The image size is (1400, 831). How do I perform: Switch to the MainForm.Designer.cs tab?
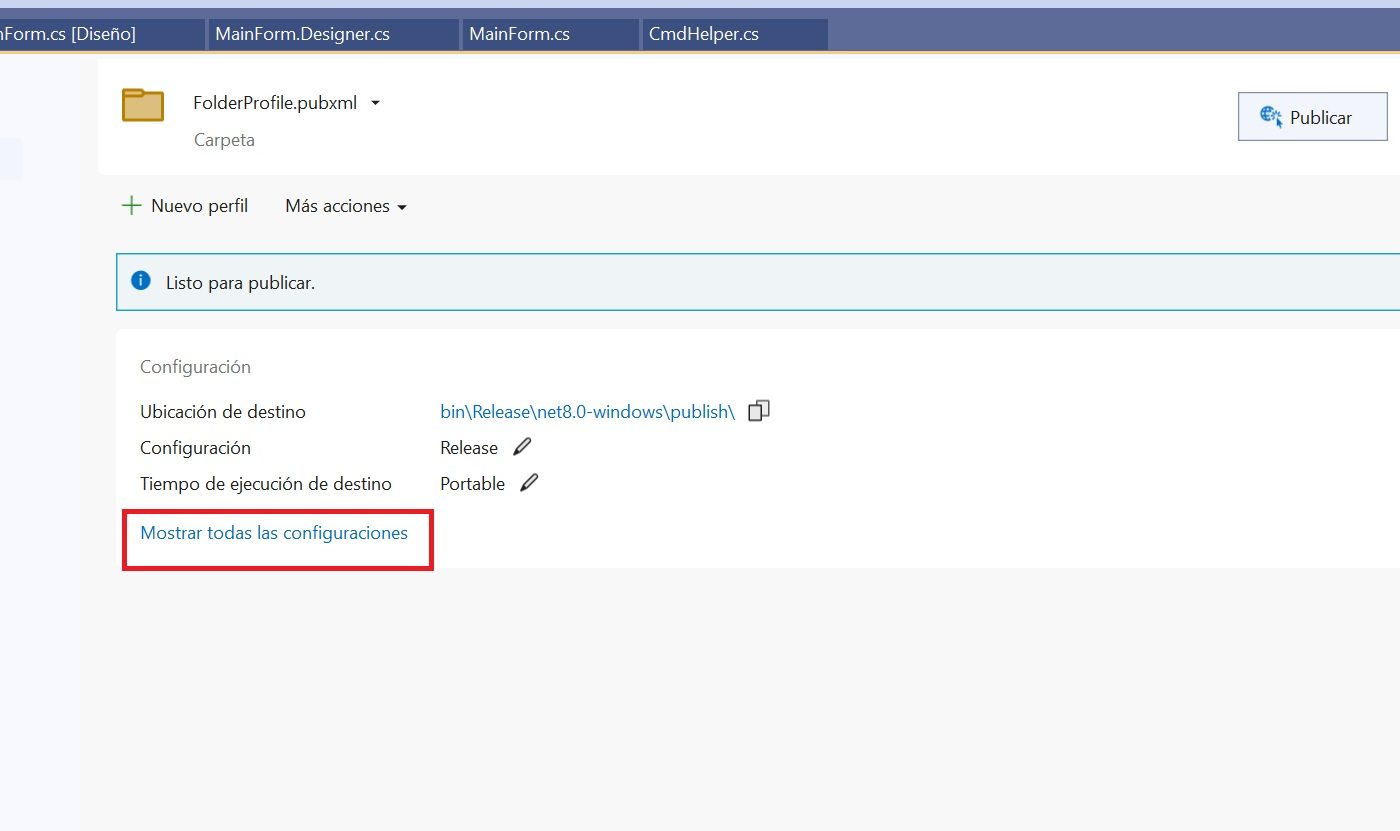[302, 34]
